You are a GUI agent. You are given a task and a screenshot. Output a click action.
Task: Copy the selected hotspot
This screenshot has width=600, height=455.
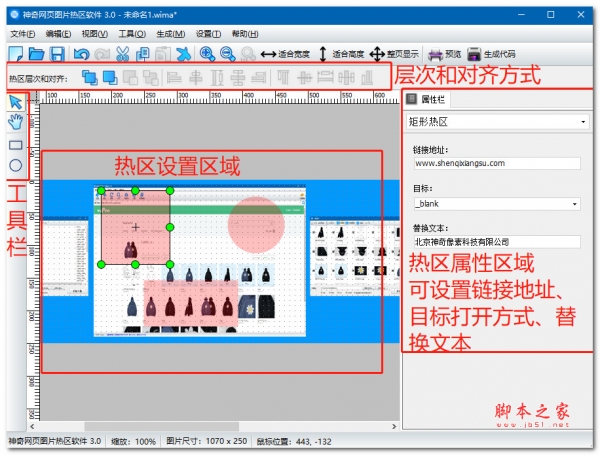point(143,54)
